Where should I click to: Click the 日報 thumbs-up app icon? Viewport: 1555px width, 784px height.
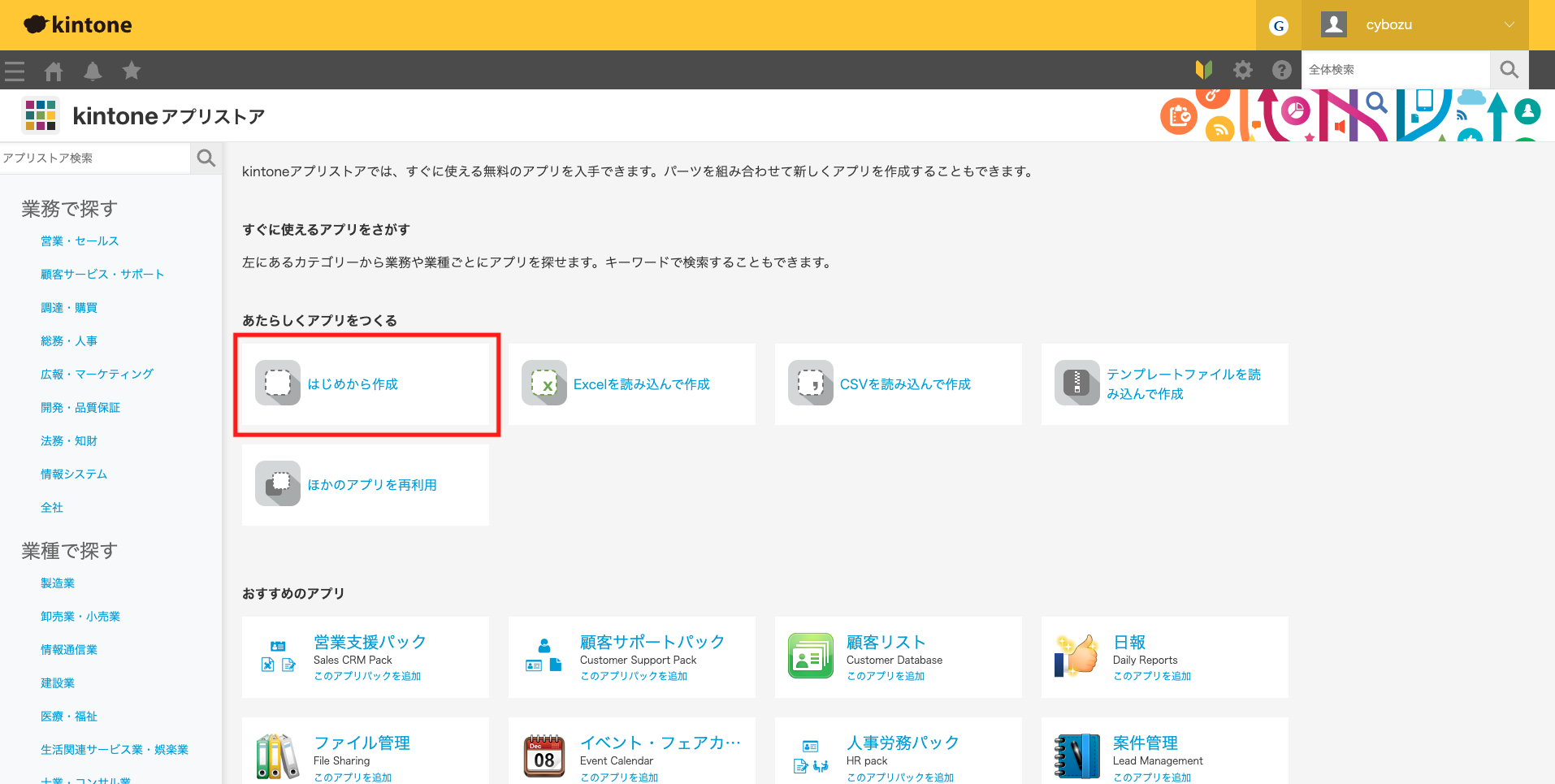pos(1077,656)
